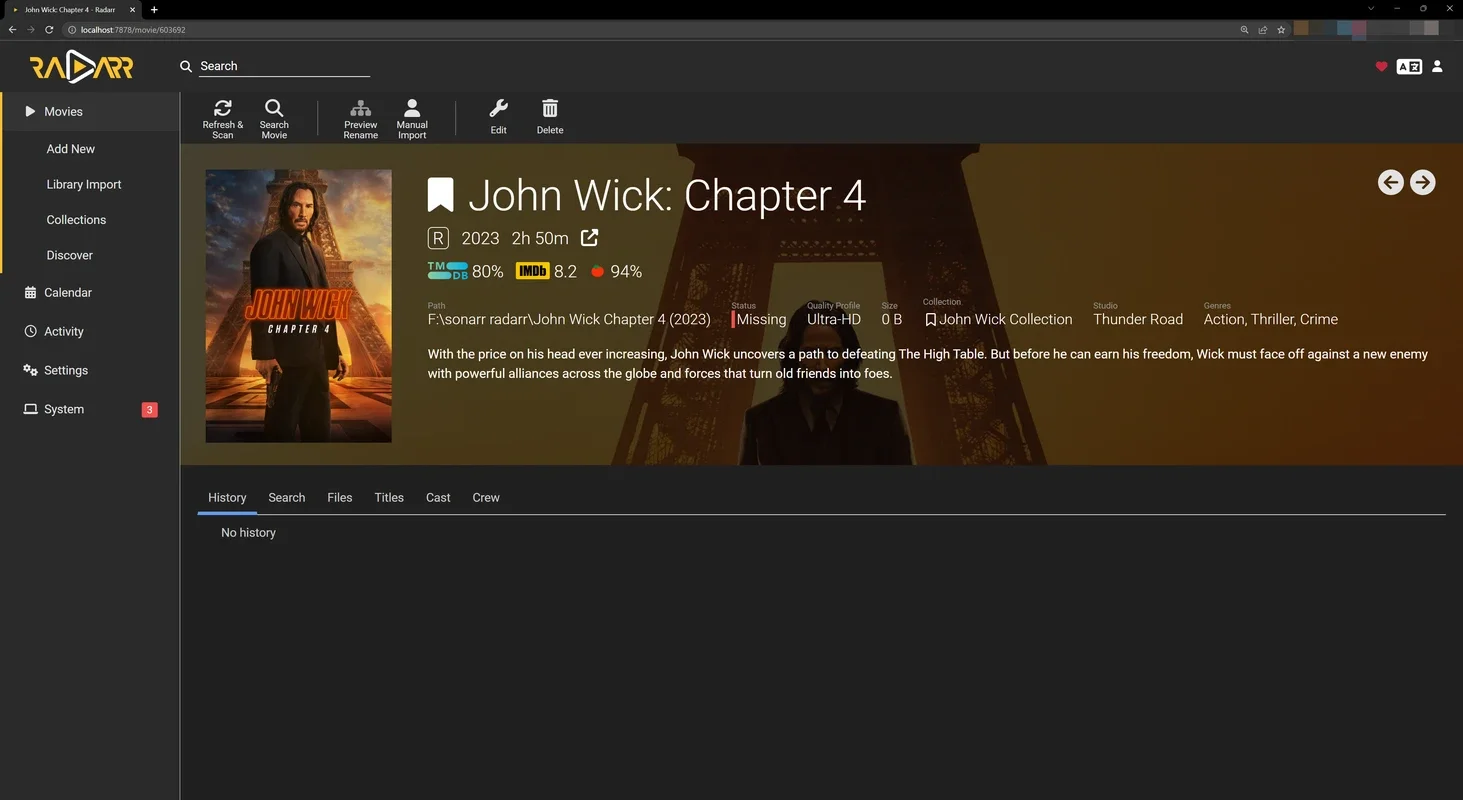Viewport: 1463px width, 800px height.
Task: Close the John Wick browser tab
Action: (x=132, y=9)
